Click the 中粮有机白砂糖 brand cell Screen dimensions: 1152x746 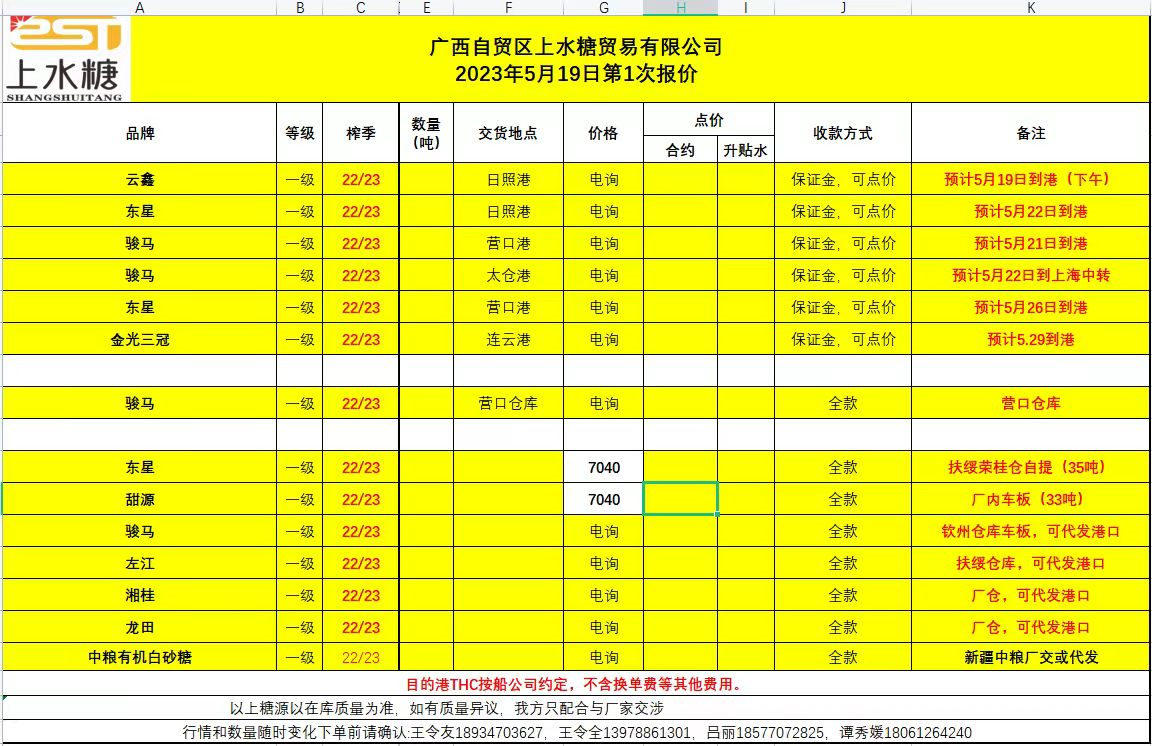(x=140, y=658)
